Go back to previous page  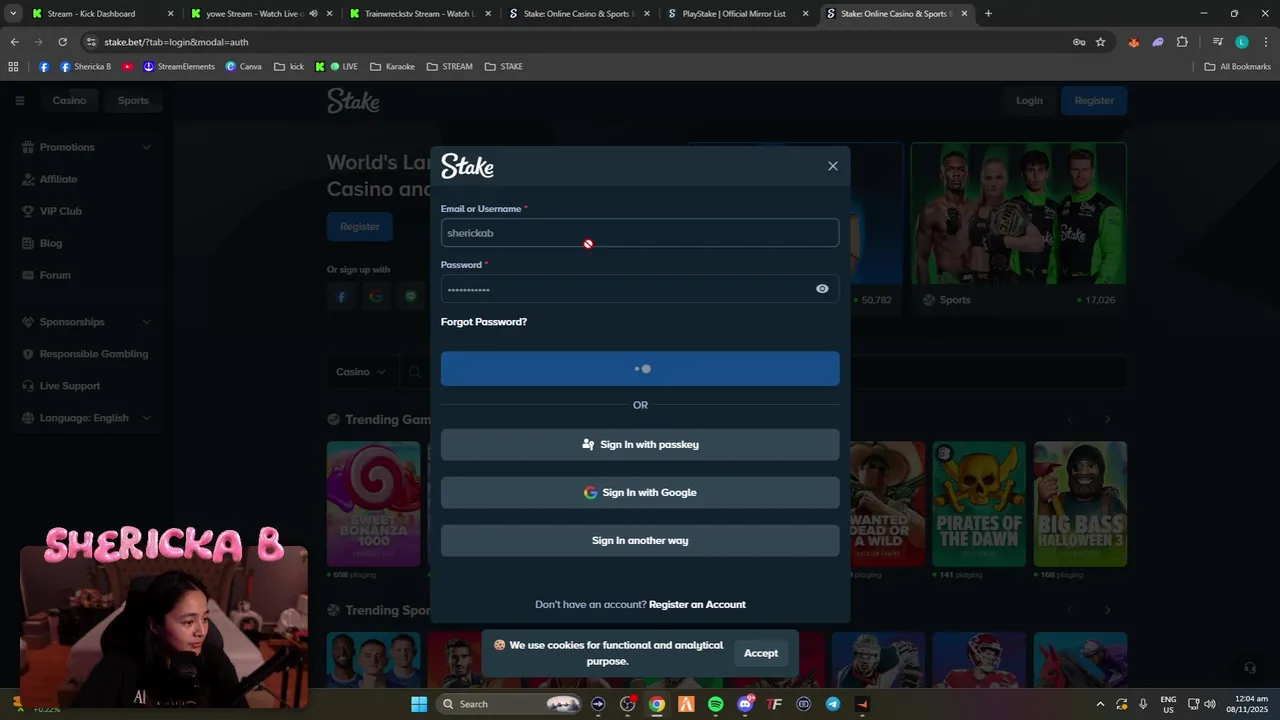[x=14, y=42]
